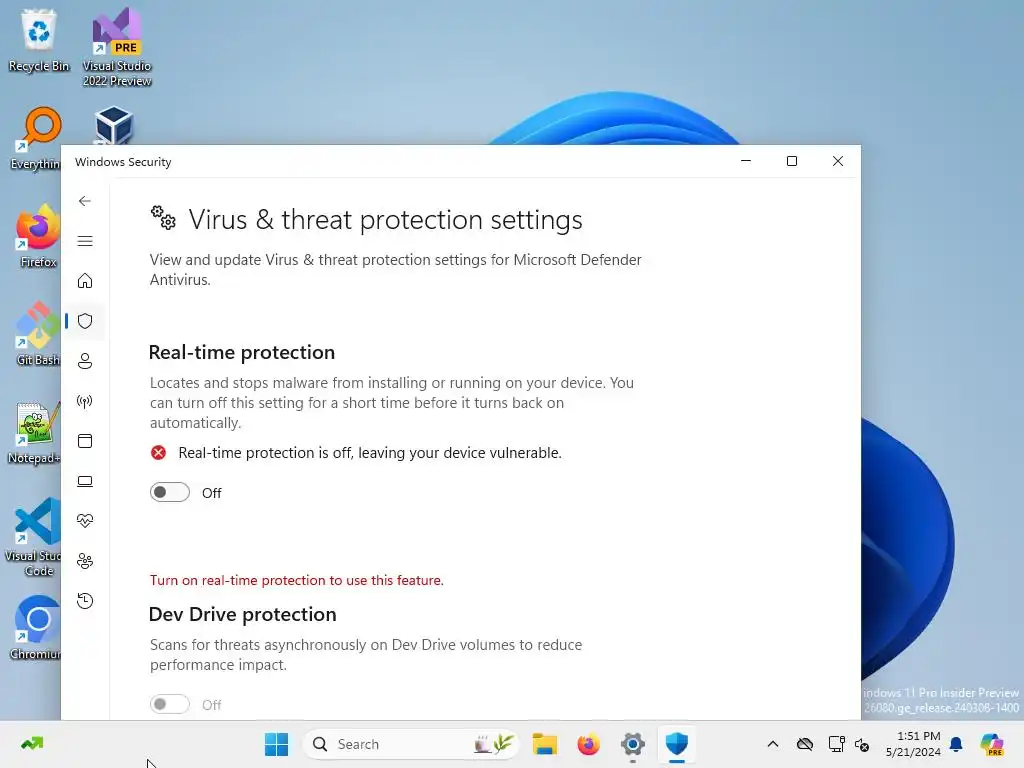Open the notifications bell icon

[956, 744]
